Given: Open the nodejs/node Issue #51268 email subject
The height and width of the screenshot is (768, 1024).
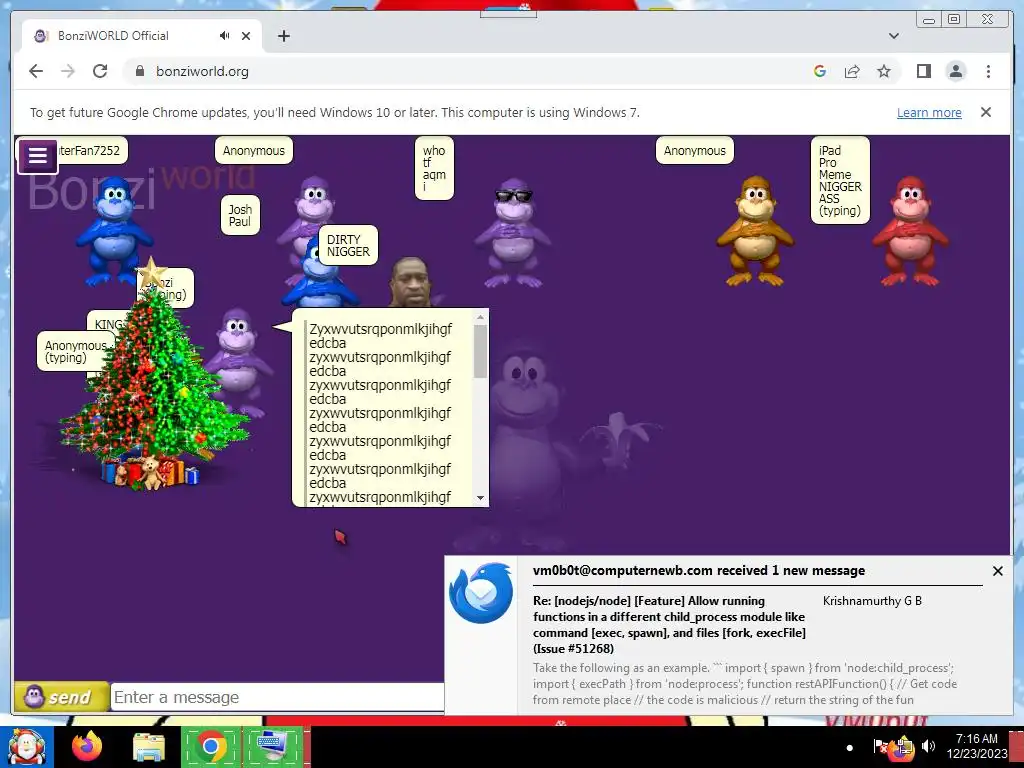Looking at the screenshot, I should (669, 624).
